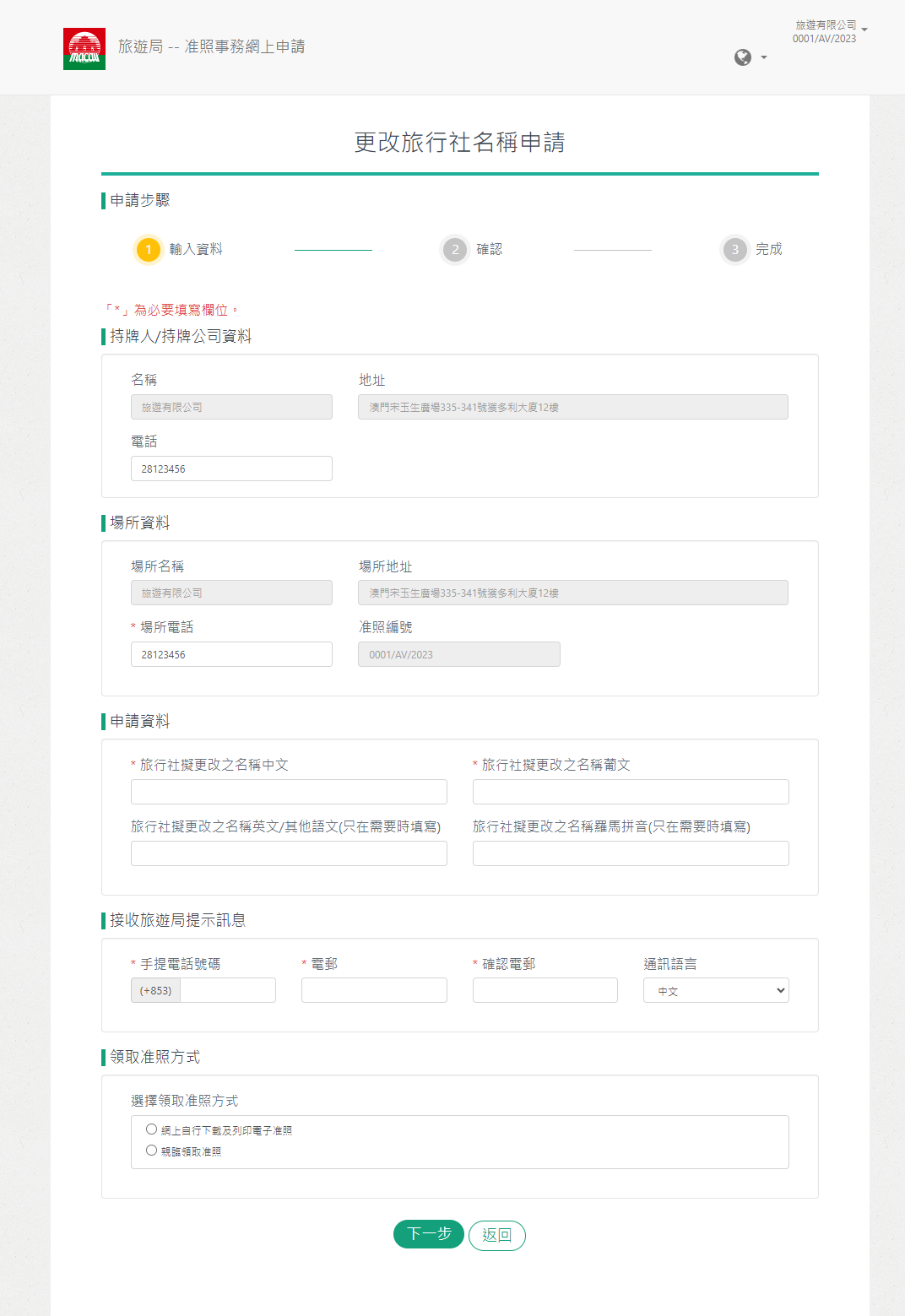
Task: Open the globe language selector
Action: [x=743, y=57]
